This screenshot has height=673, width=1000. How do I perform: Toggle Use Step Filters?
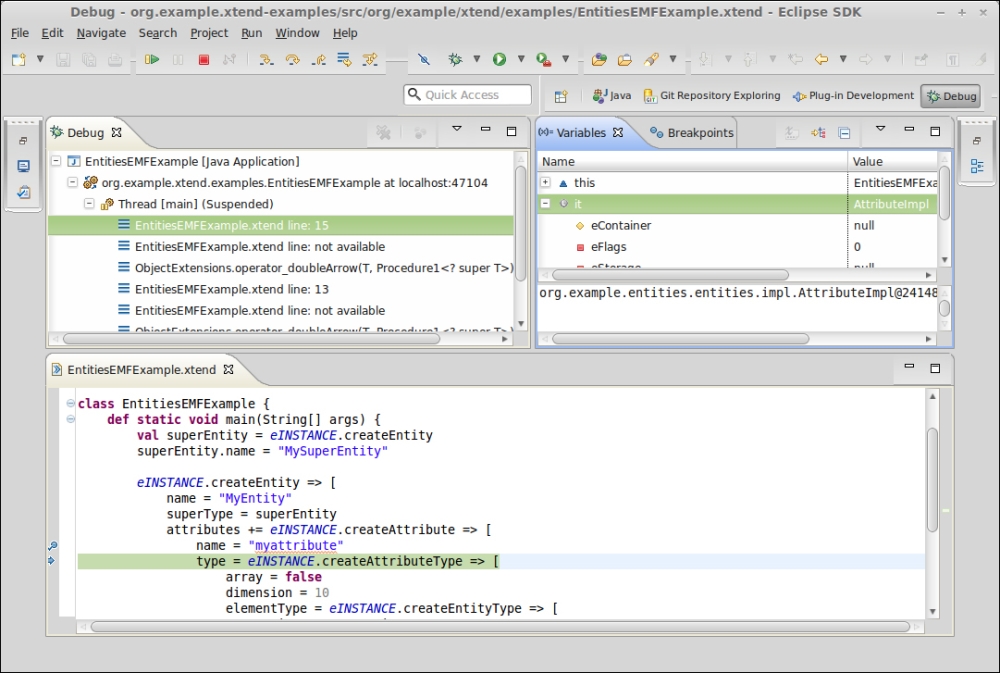[x=369, y=60]
